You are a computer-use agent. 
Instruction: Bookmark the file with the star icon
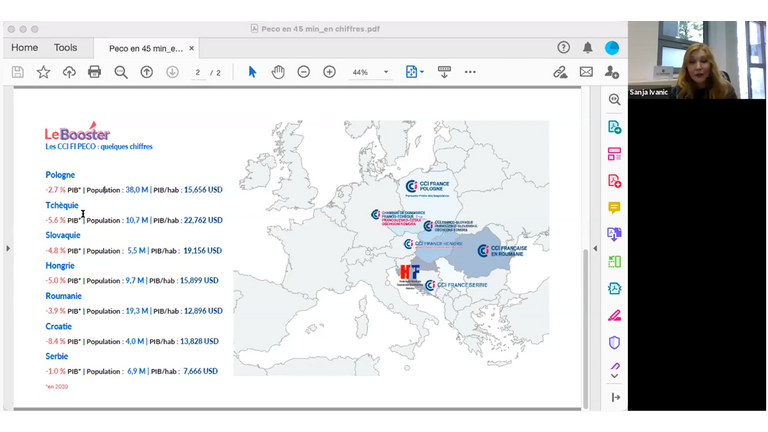click(43, 72)
